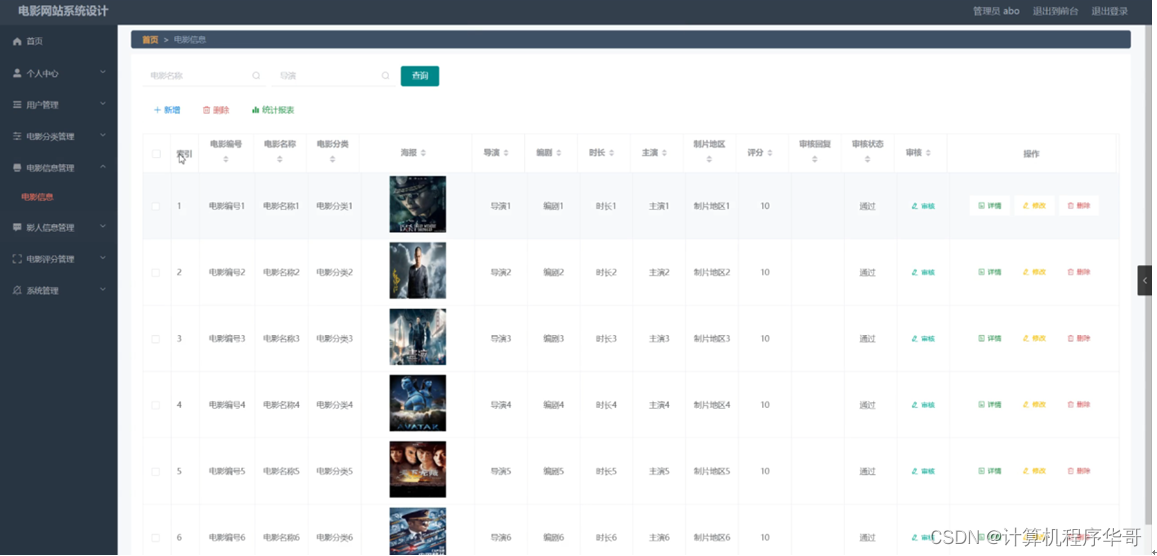The width and height of the screenshot is (1157, 556).
Task: Sort by 主演 column arrows
Action: coord(664,153)
